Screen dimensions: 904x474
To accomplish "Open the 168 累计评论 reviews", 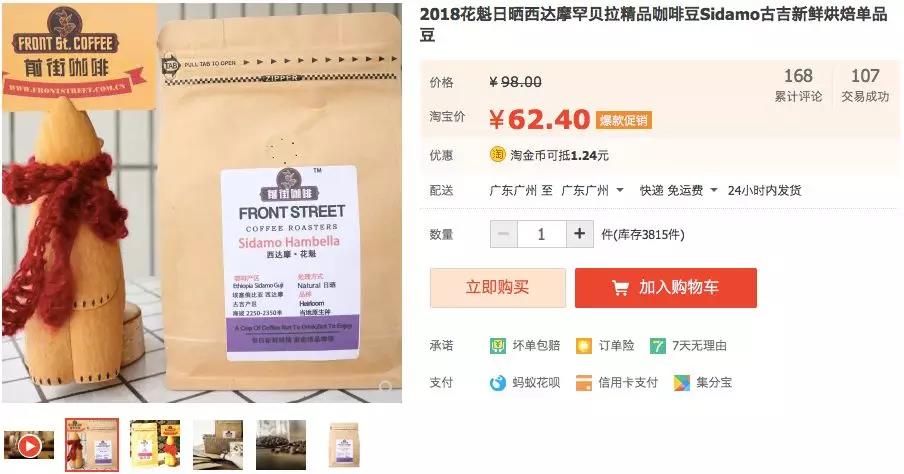I will 798,85.
